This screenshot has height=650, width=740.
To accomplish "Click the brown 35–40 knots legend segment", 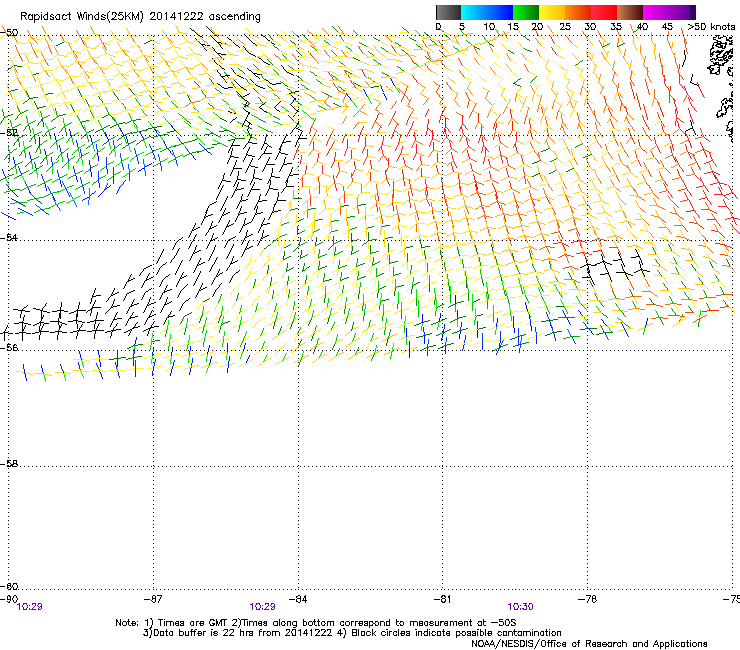I will (x=630, y=12).
